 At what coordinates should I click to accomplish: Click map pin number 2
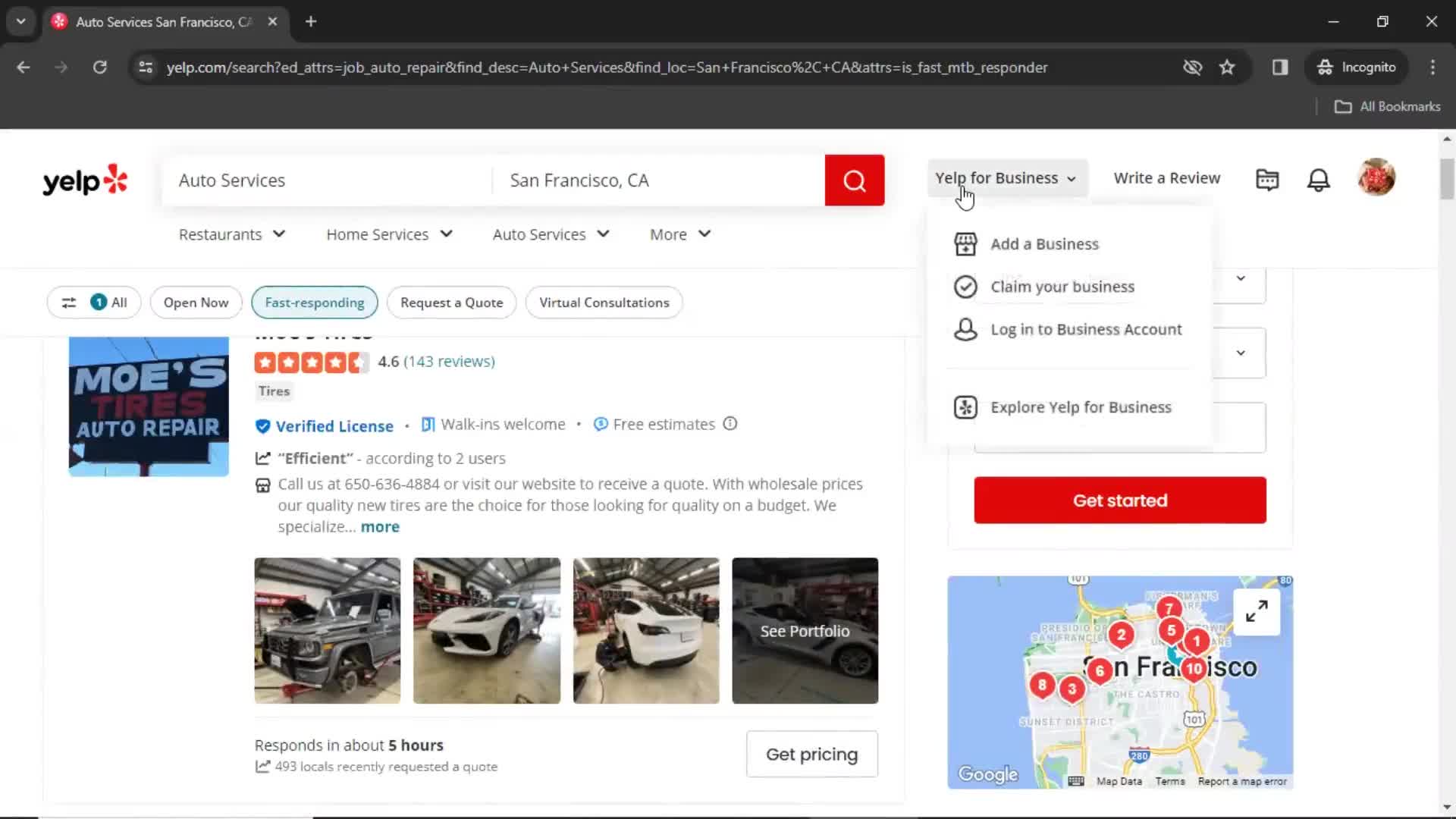1121,635
